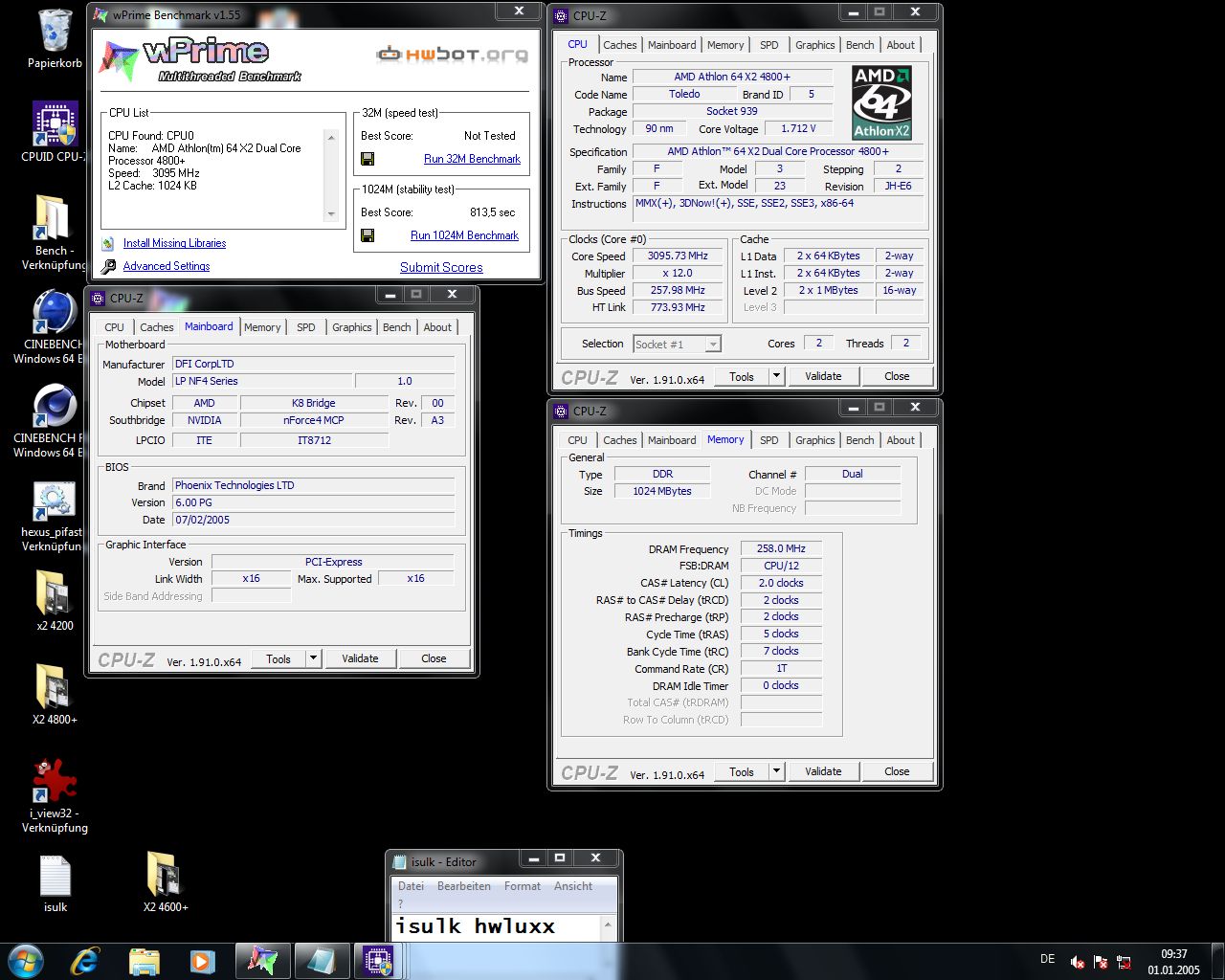Click the muted volume tray icon
Screen dimensions: 1225x980
tap(1077, 963)
